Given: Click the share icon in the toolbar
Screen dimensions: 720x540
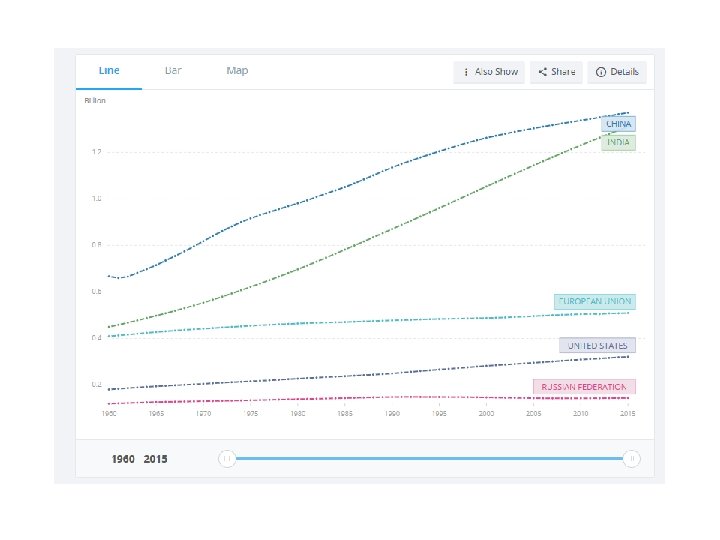Looking at the screenshot, I should pos(542,72).
